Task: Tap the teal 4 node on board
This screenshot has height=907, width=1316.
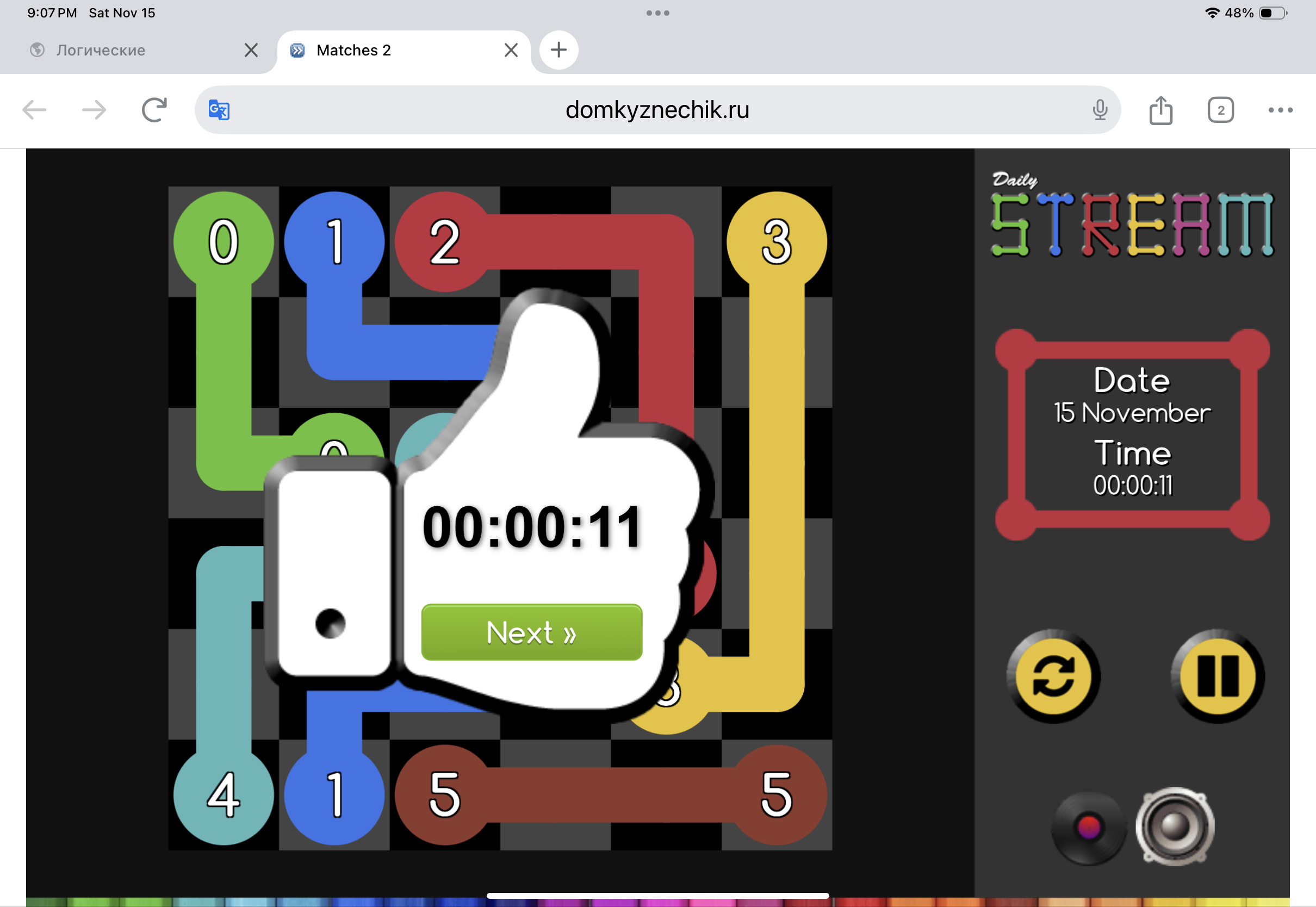Action: click(224, 794)
